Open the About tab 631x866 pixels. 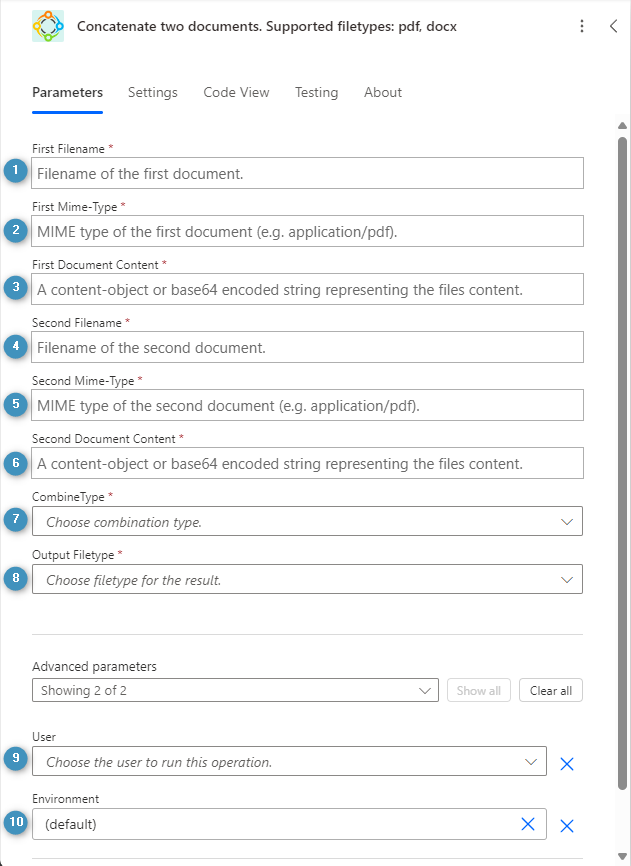pyautogui.click(x=383, y=92)
